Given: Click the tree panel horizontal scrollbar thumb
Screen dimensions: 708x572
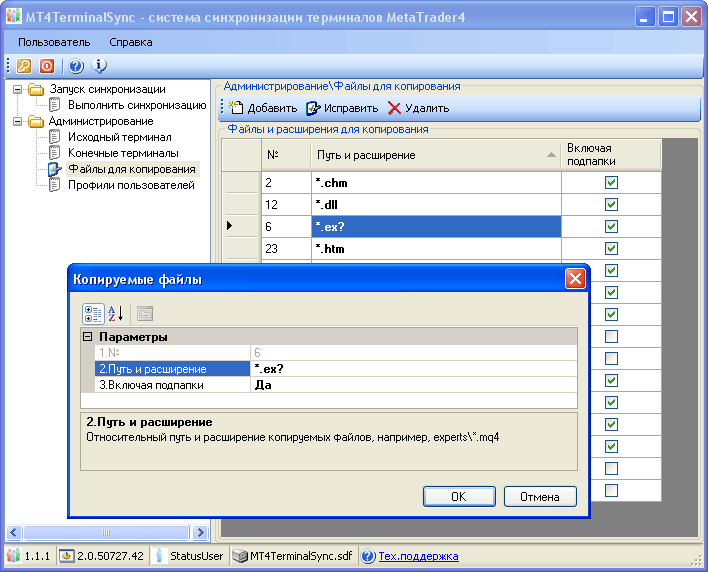Looking at the screenshot, I should coord(106,533).
